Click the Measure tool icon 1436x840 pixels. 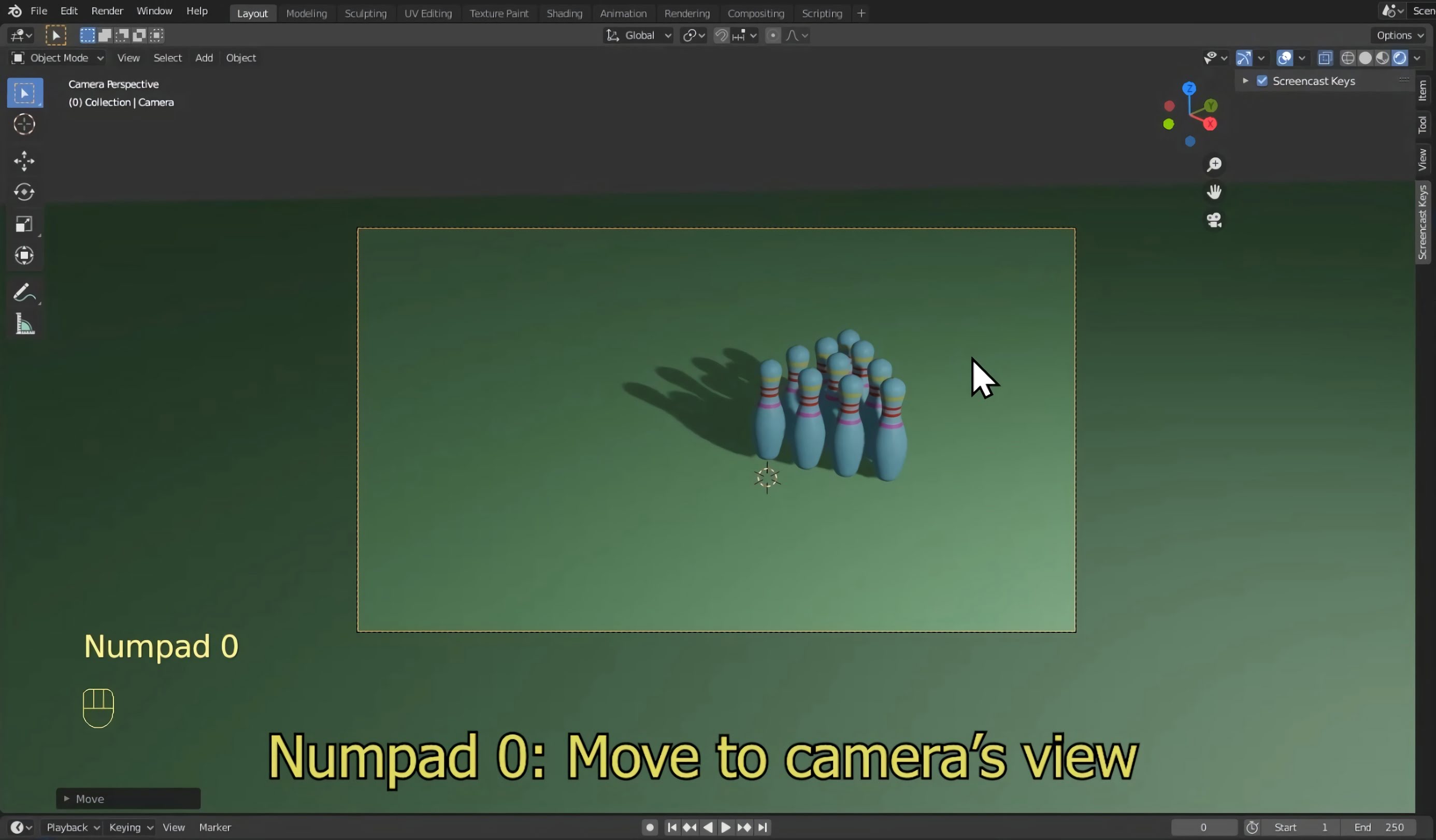point(24,324)
